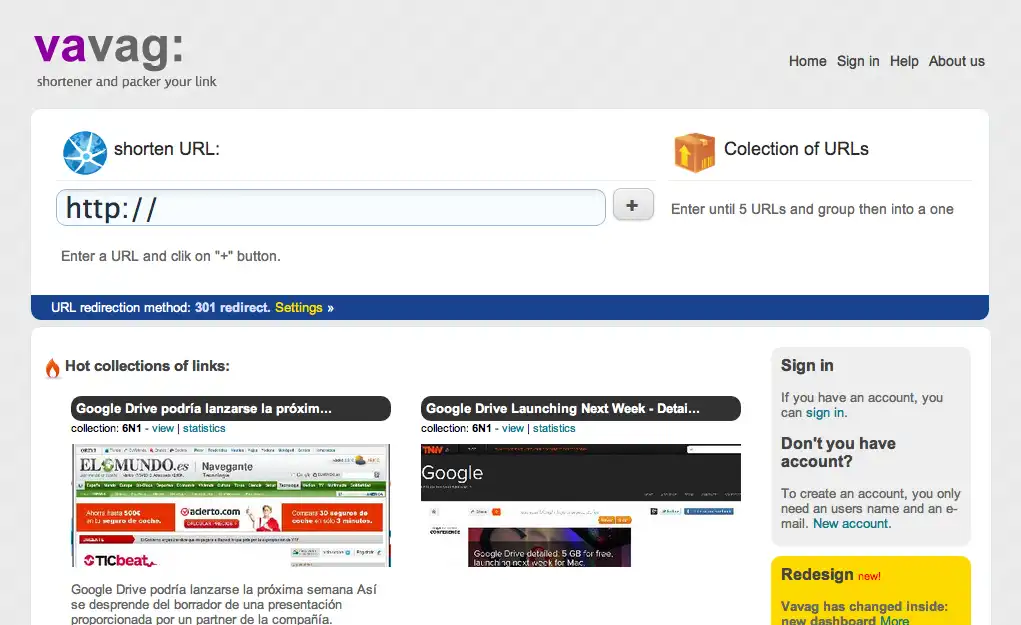1021x625 pixels.
Task: View the collection under Google Drive podría lanzarse
Action: click(163, 428)
